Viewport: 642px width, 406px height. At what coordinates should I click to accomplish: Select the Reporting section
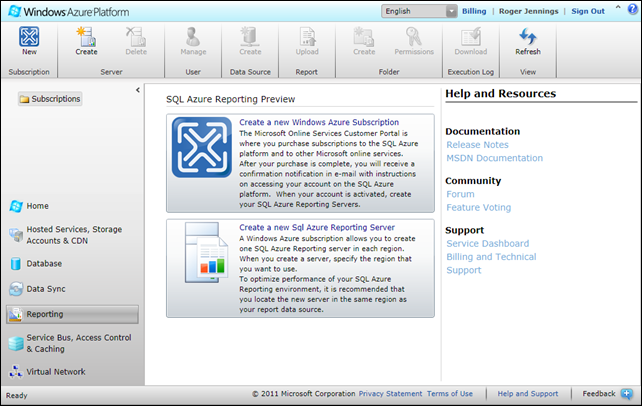(x=72, y=314)
